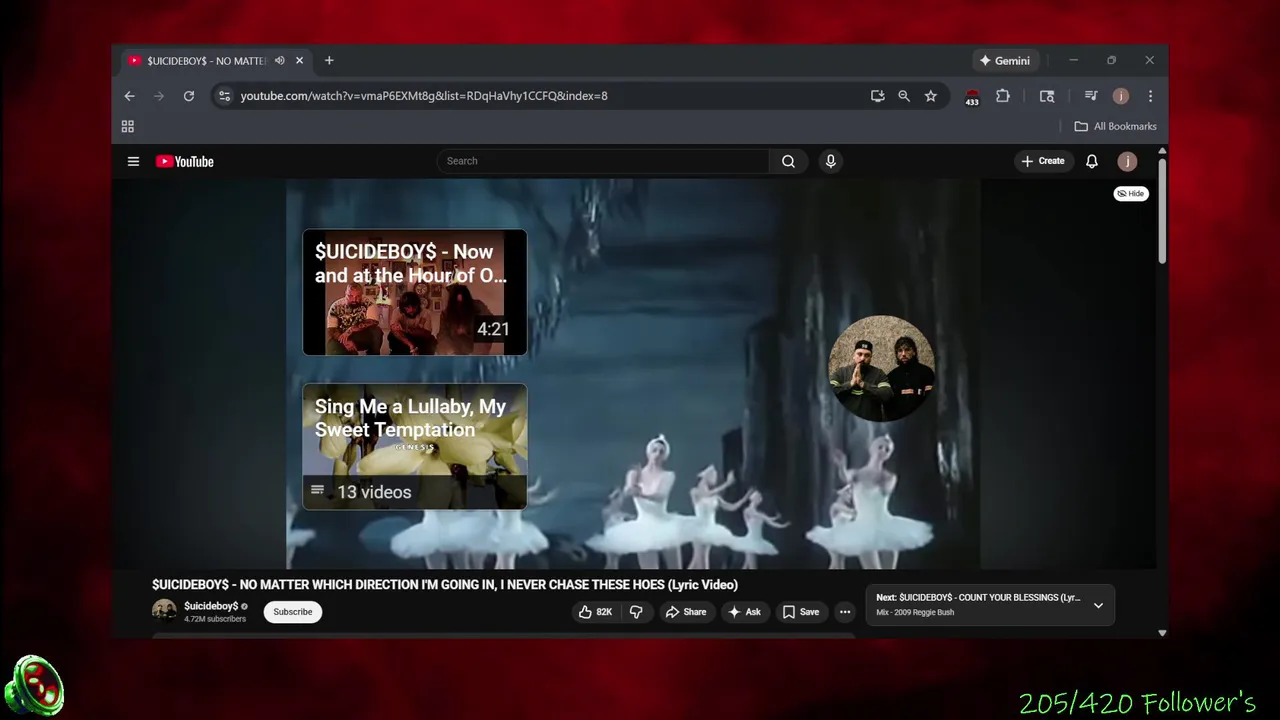1280x720 pixels.
Task: Click the Ask button
Action: click(x=744, y=612)
